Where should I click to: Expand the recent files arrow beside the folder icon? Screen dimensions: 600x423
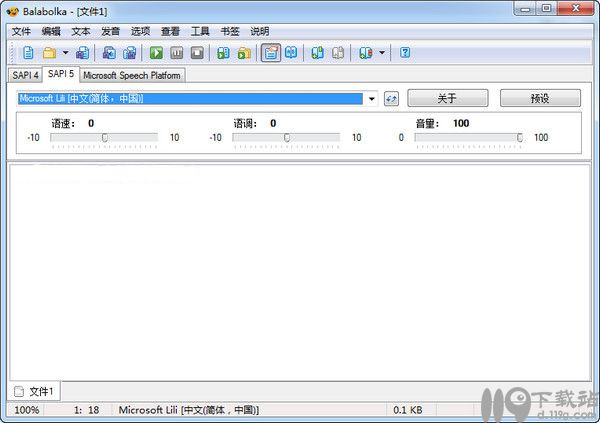click(65, 52)
